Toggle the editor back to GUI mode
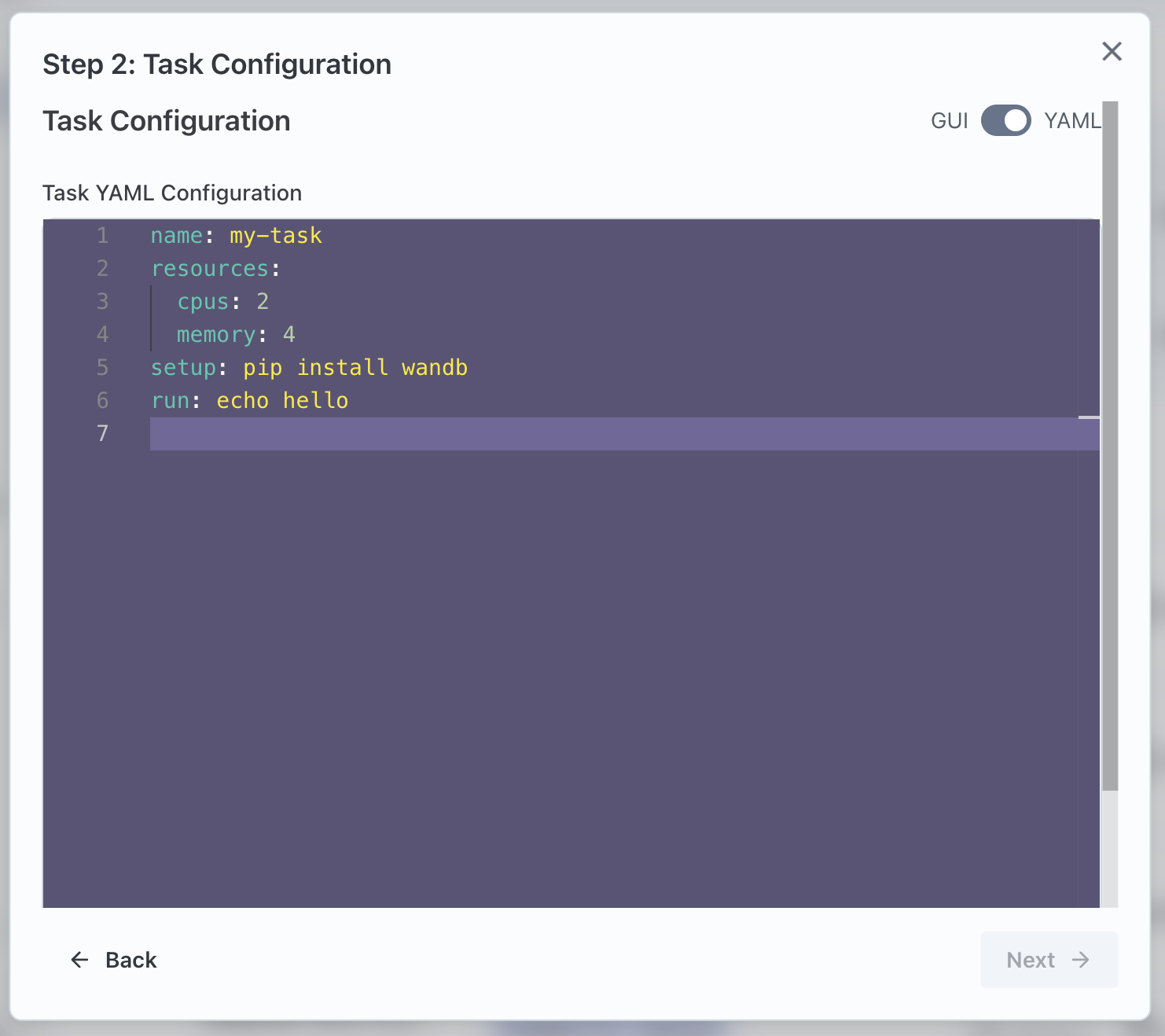This screenshot has width=1165, height=1036. tap(1005, 120)
